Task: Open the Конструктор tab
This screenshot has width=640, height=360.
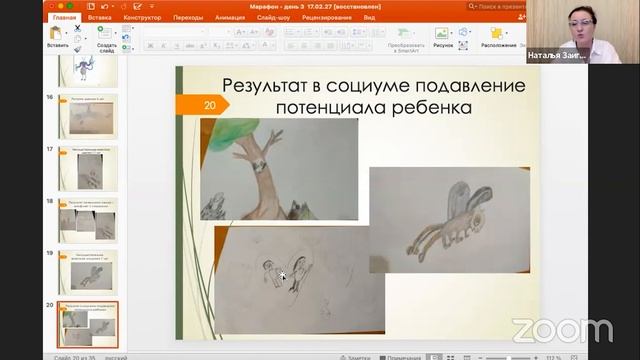Action: (x=142, y=18)
